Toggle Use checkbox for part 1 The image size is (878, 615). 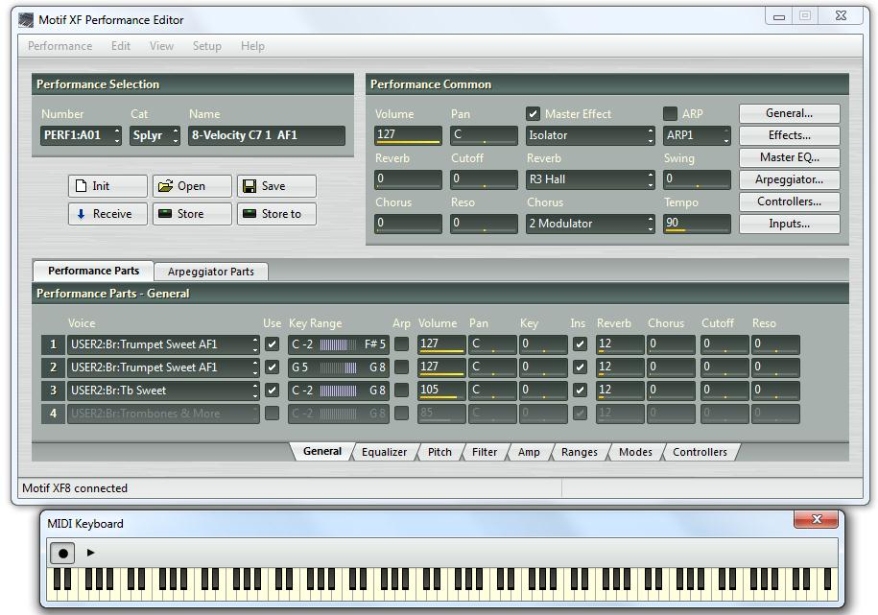click(x=272, y=344)
